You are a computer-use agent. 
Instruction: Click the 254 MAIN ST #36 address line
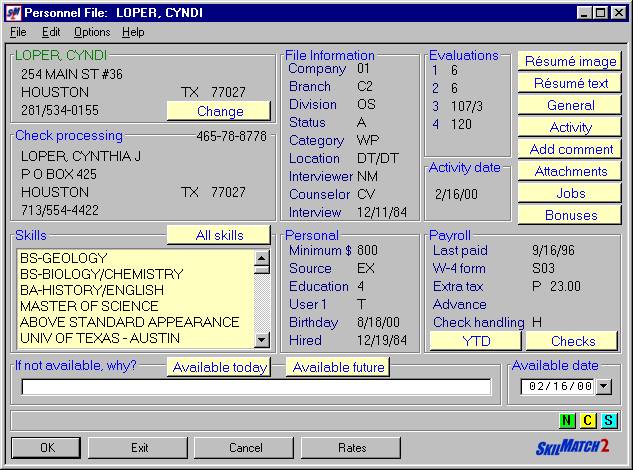click(x=72, y=74)
